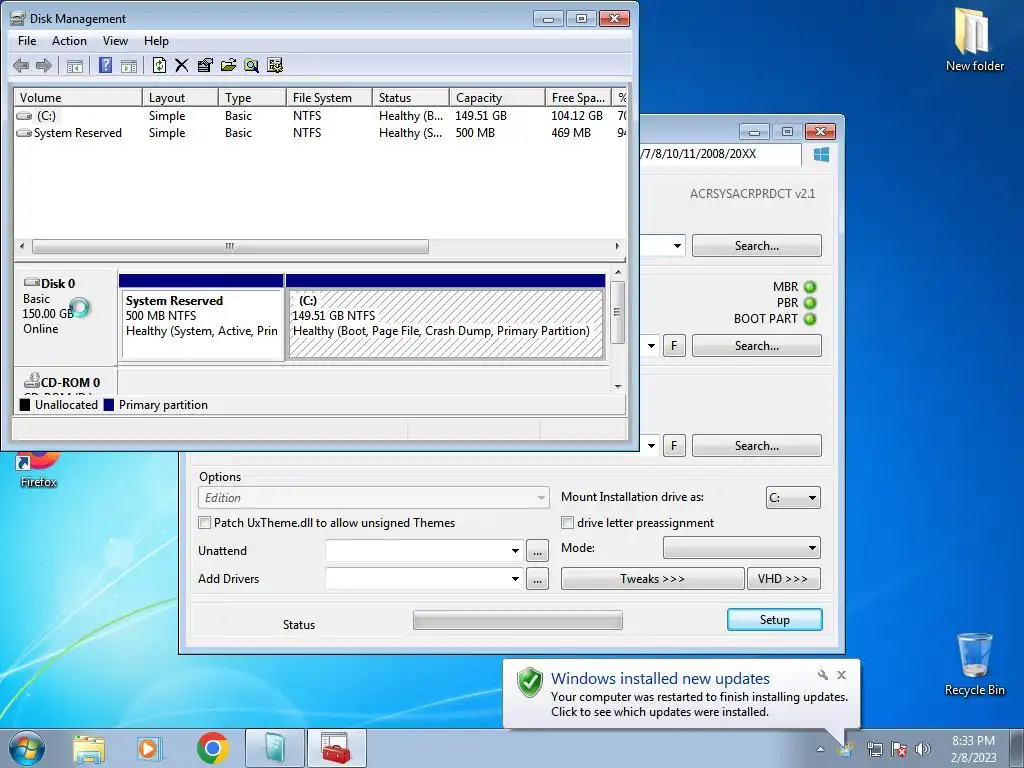
Task: Select the Firefox desktop shortcut
Action: point(38,470)
